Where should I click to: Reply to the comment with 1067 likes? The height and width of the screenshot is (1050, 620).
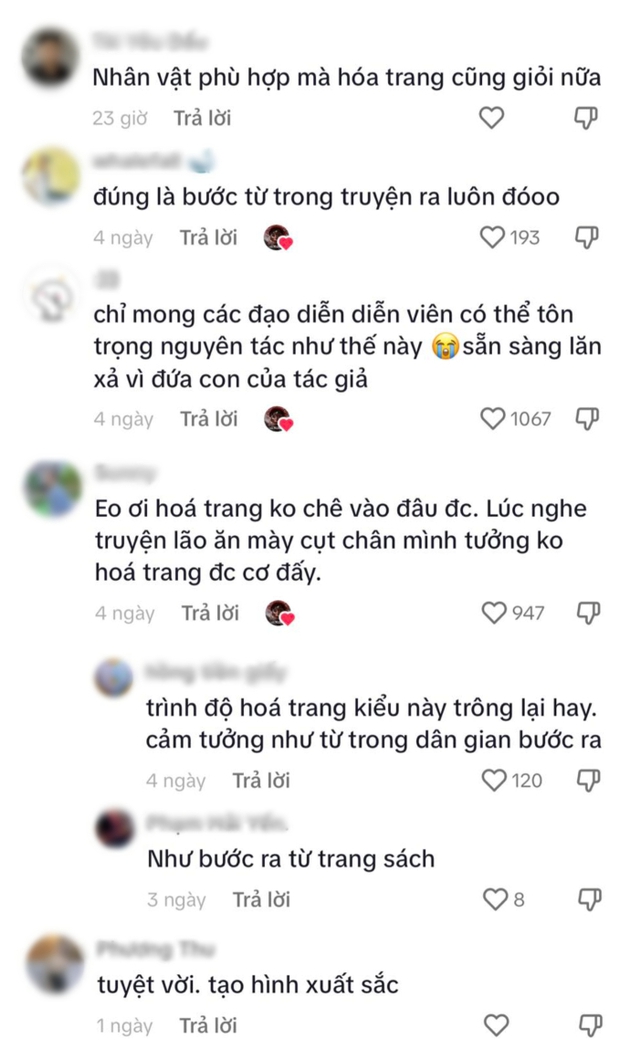coord(209,419)
